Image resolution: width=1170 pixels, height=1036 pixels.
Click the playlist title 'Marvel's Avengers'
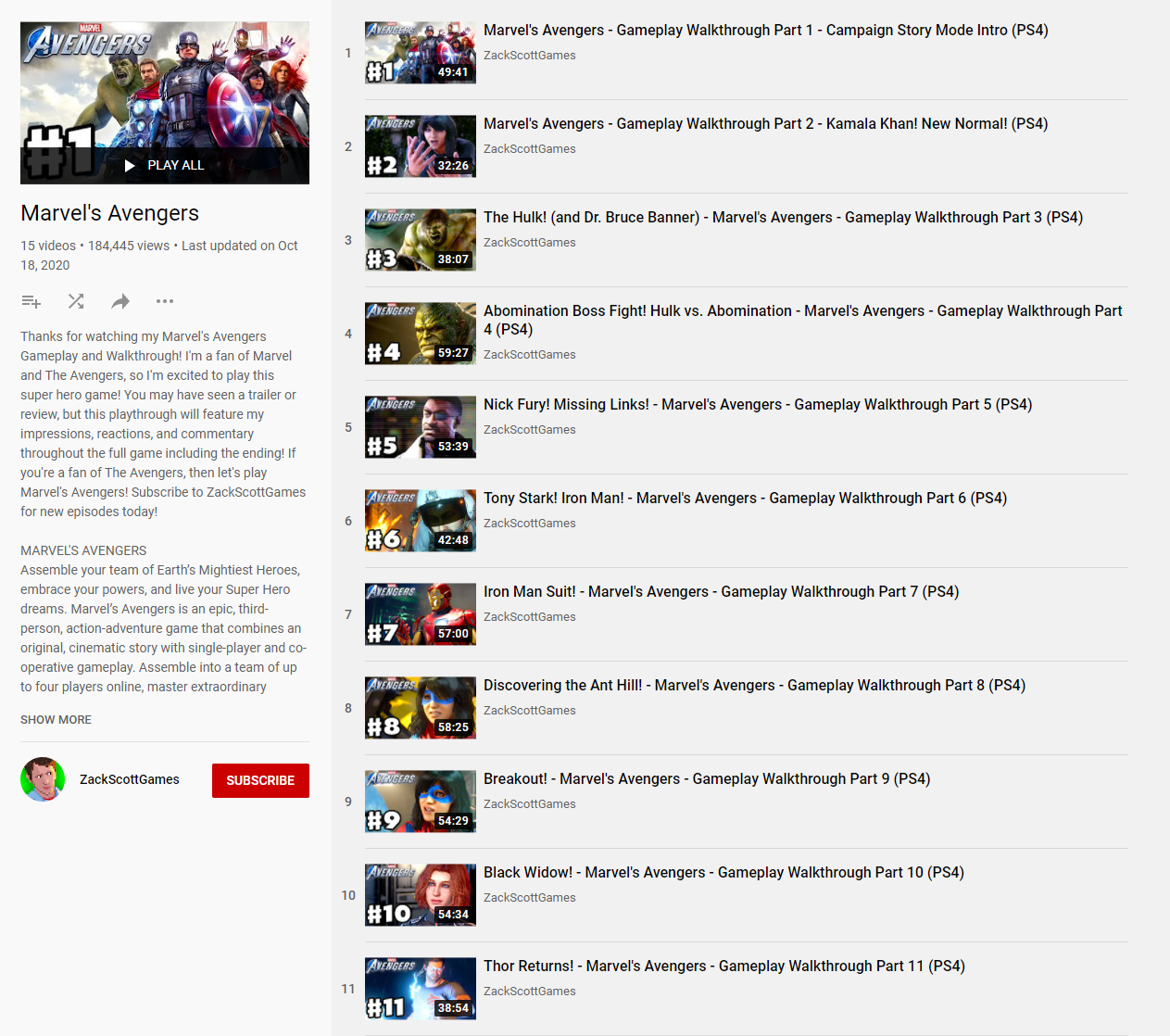(109, 213)
